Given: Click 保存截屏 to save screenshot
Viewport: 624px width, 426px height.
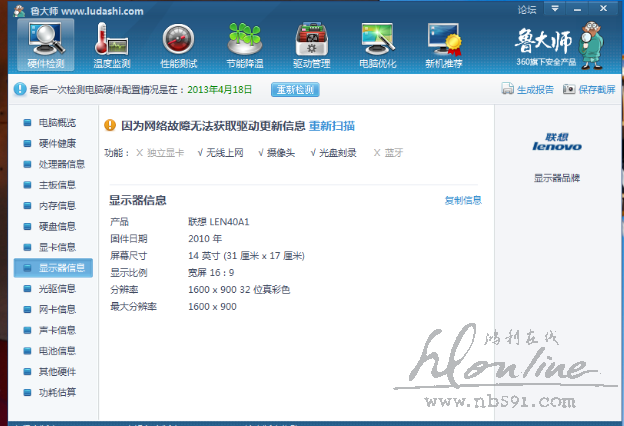Looking at the screenshot, I should pyautogui.click(x=590, y=89).
